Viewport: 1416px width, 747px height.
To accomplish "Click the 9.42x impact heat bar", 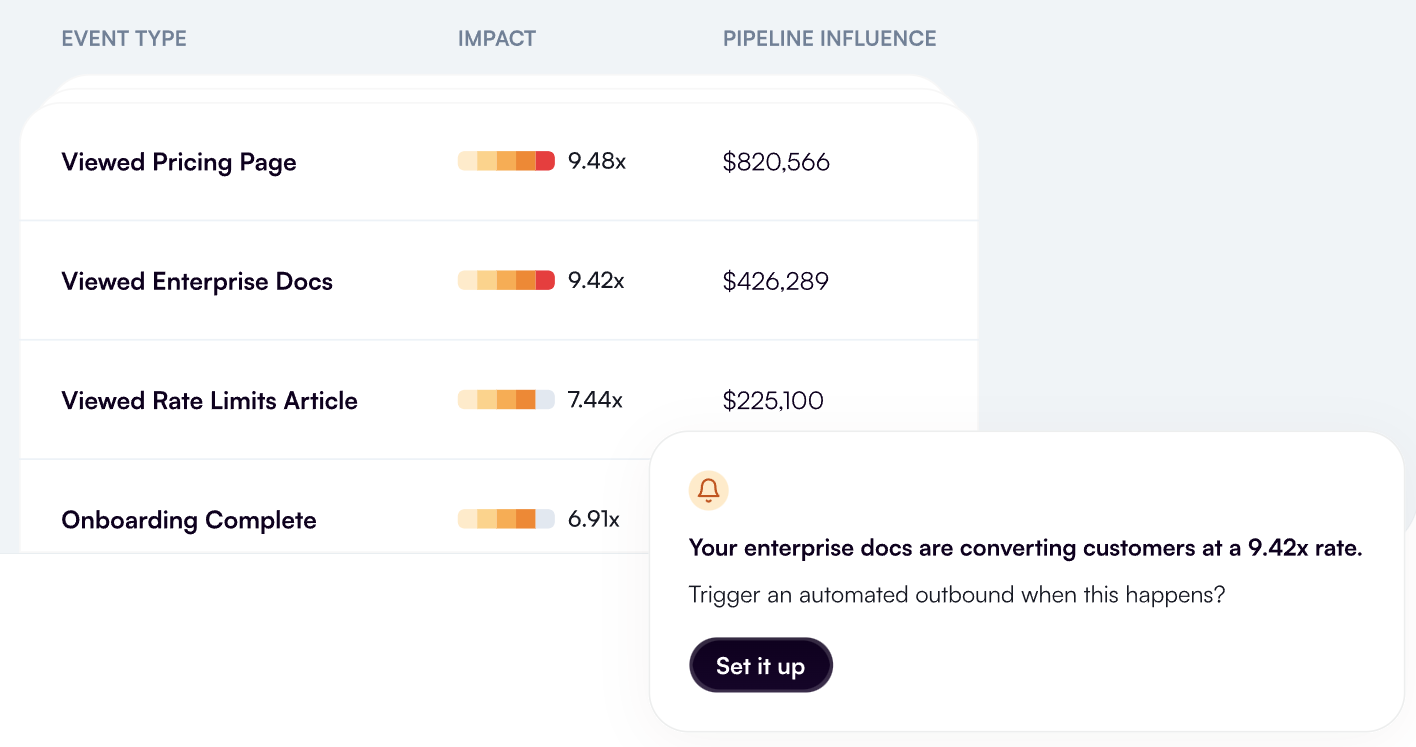I will (506, 281).
